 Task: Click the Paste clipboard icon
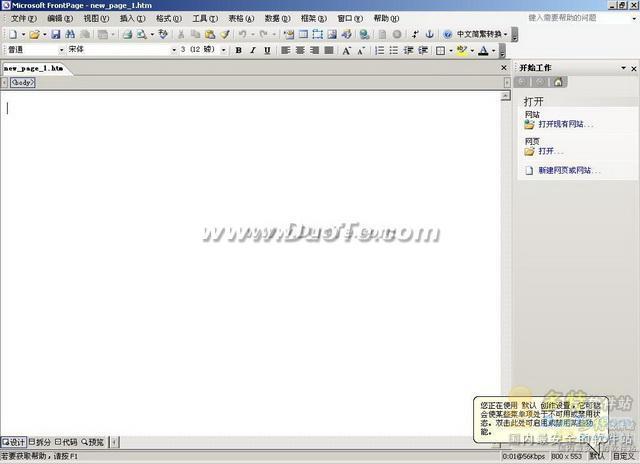pos(210,34)
